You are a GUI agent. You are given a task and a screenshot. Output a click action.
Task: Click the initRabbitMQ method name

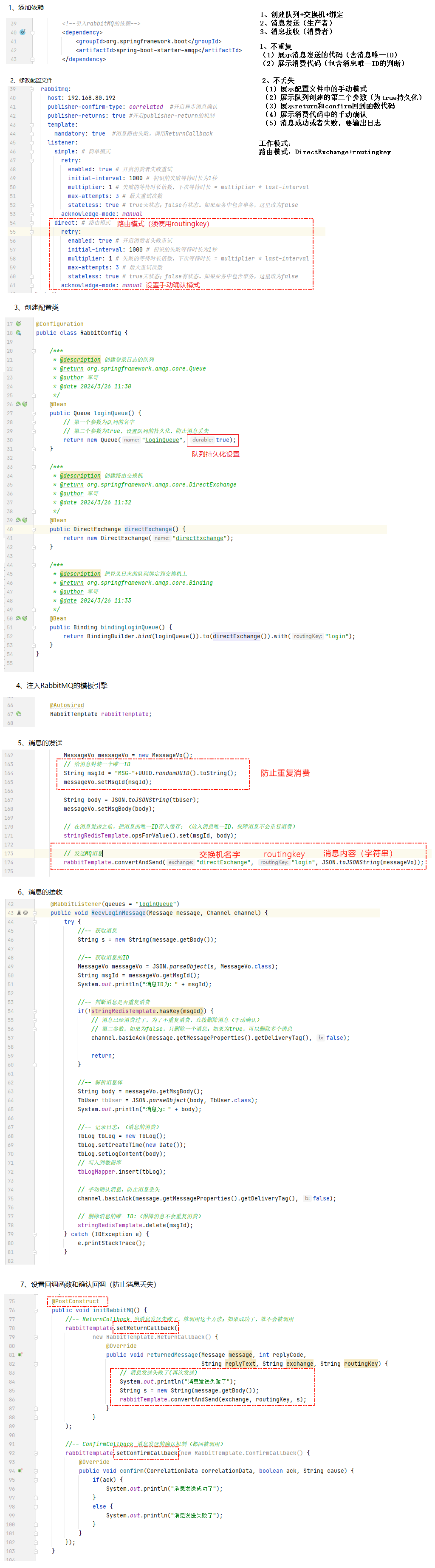coord(113,1310)
